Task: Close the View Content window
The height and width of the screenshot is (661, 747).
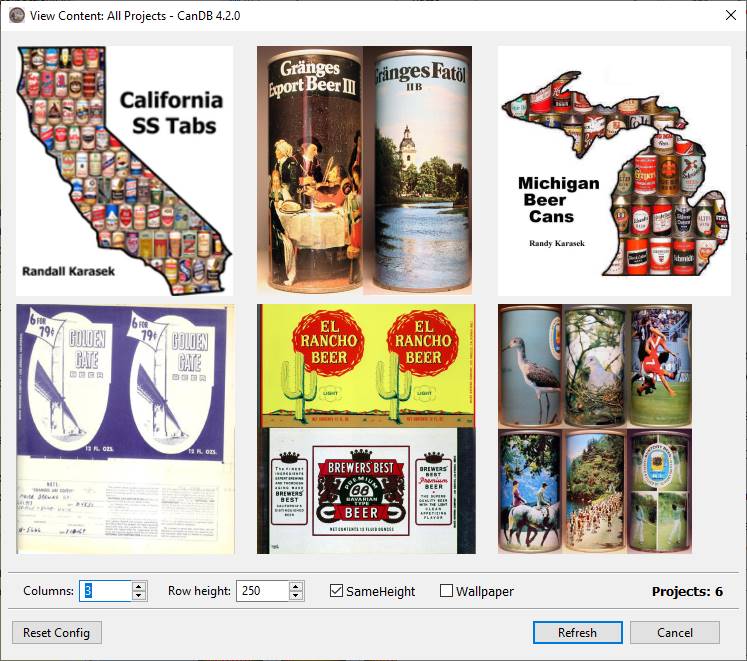Action: [731, 15]
